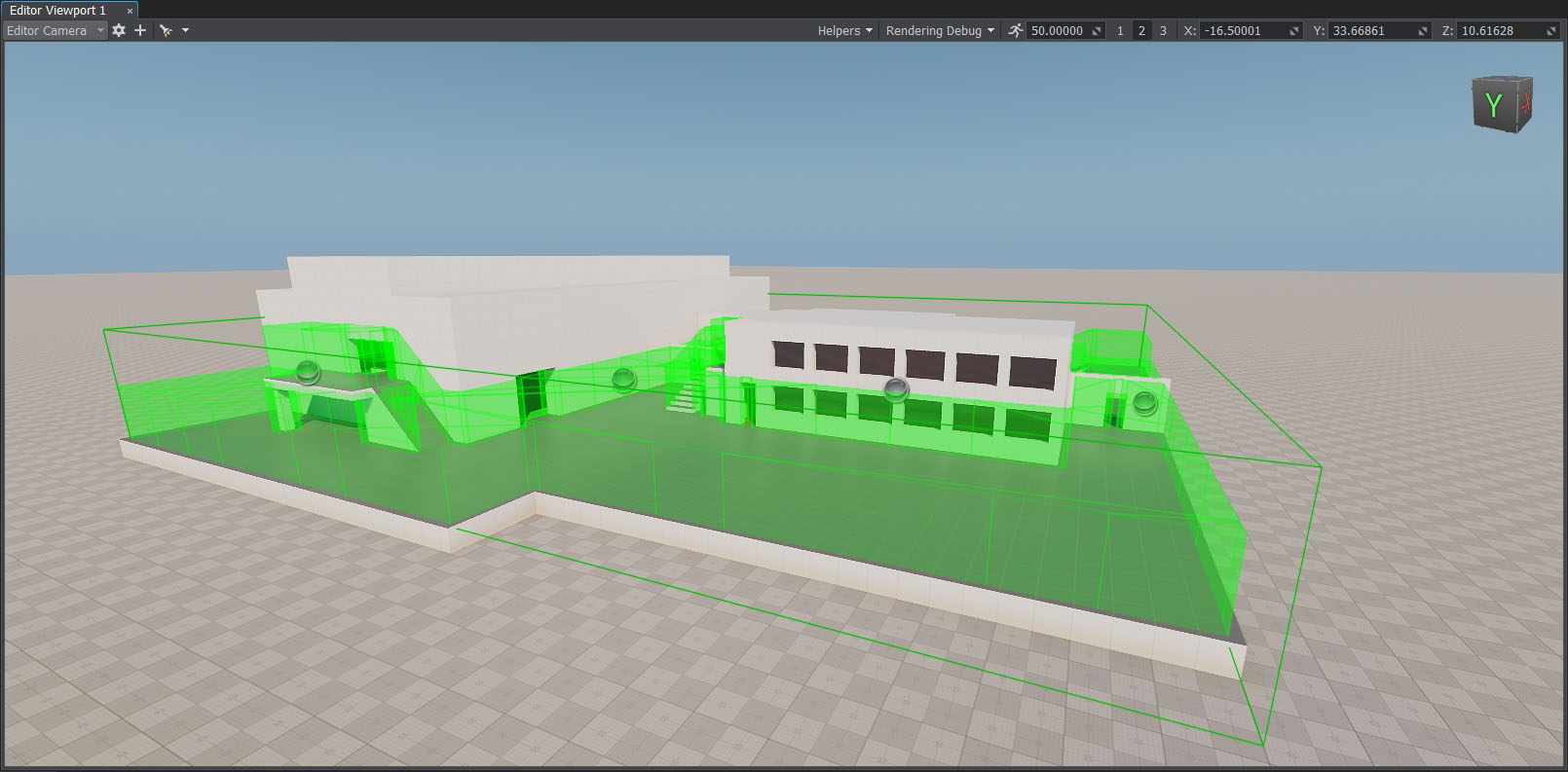Click spinner arrow on camera speed field
Image resolution: width=1568 pixels, height=772 pixels.
[x=1097, y=31]
